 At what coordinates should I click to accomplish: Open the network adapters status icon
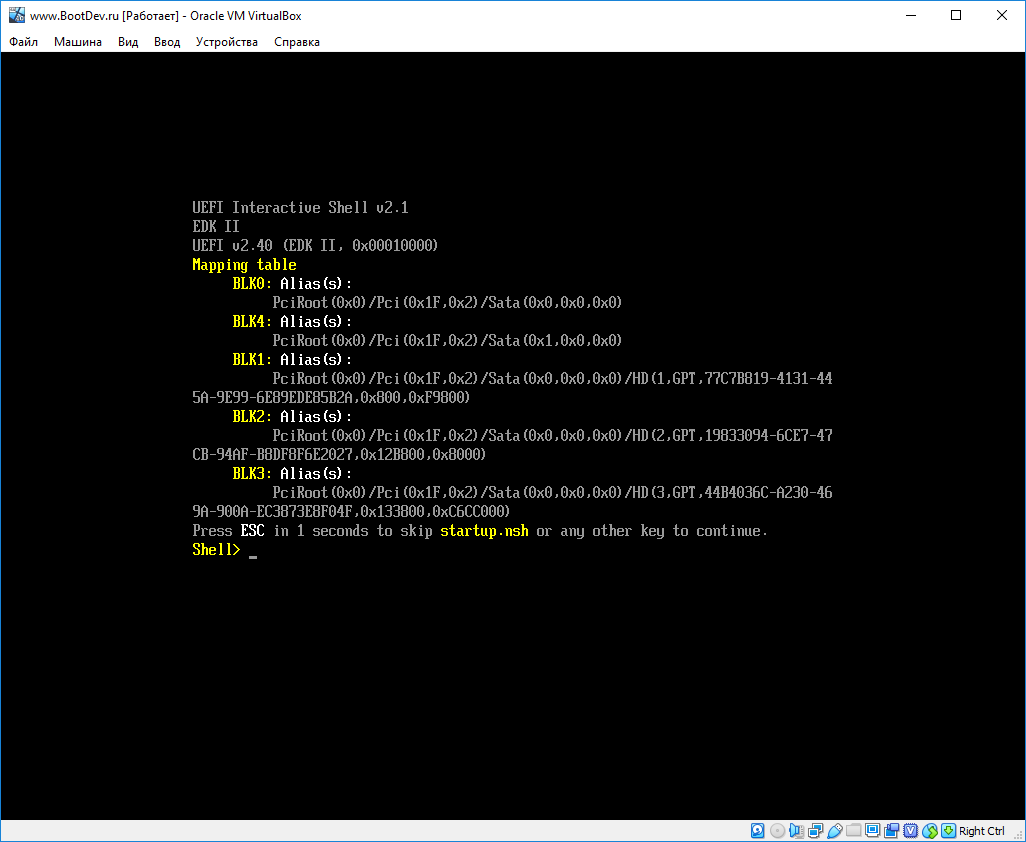[813, 830]
